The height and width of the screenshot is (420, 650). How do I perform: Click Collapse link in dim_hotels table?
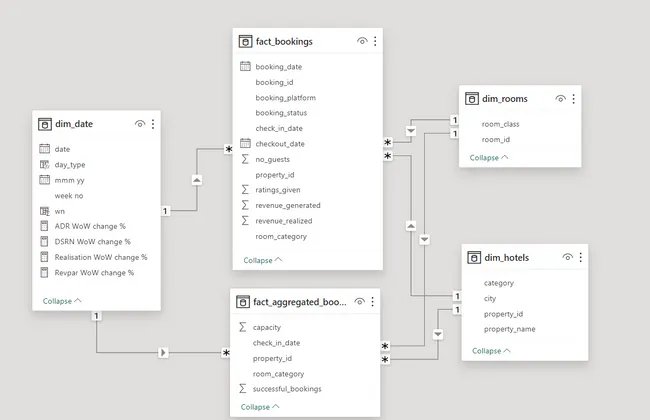pyautogui.click(x=491, y=351)
